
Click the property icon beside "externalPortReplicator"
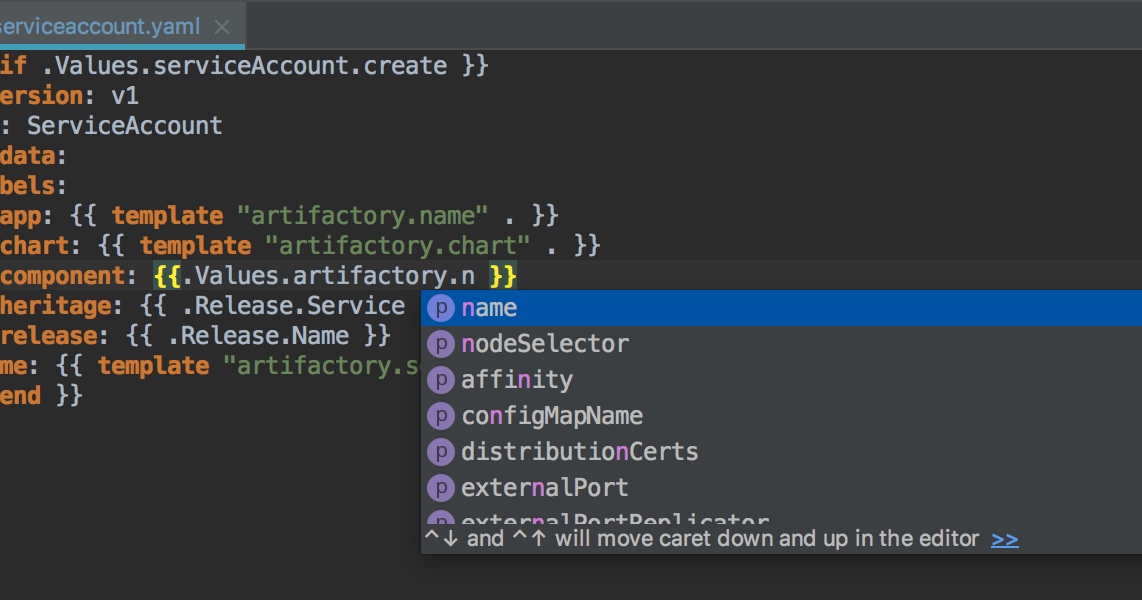click(x=441, y=520)
